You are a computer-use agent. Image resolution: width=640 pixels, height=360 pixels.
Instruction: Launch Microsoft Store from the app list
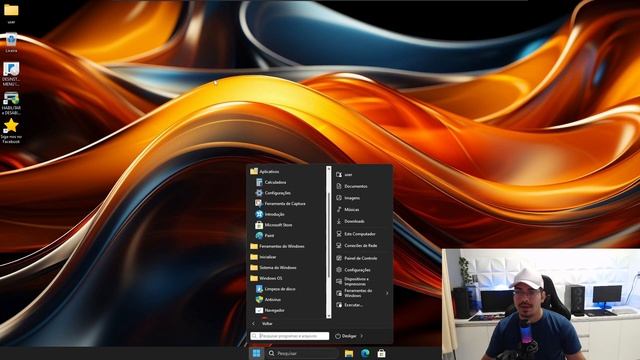[274, 224]
